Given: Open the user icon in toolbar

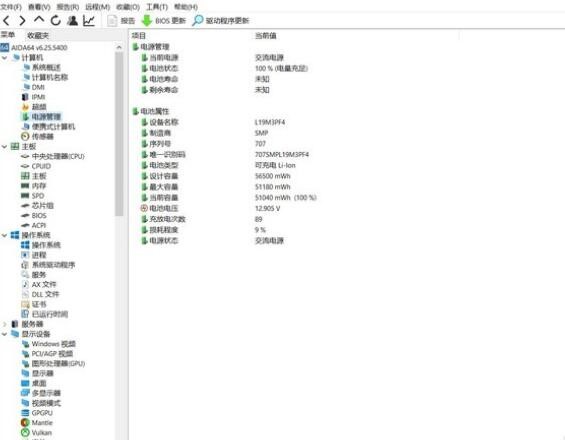Looking at the screenshot, I should tap(72, 21).
